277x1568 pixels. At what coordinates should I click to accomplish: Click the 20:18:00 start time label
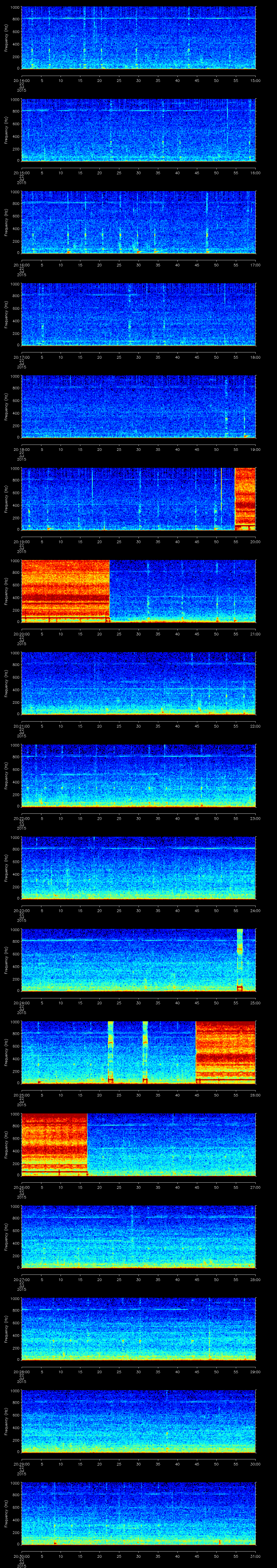point(21,449)
